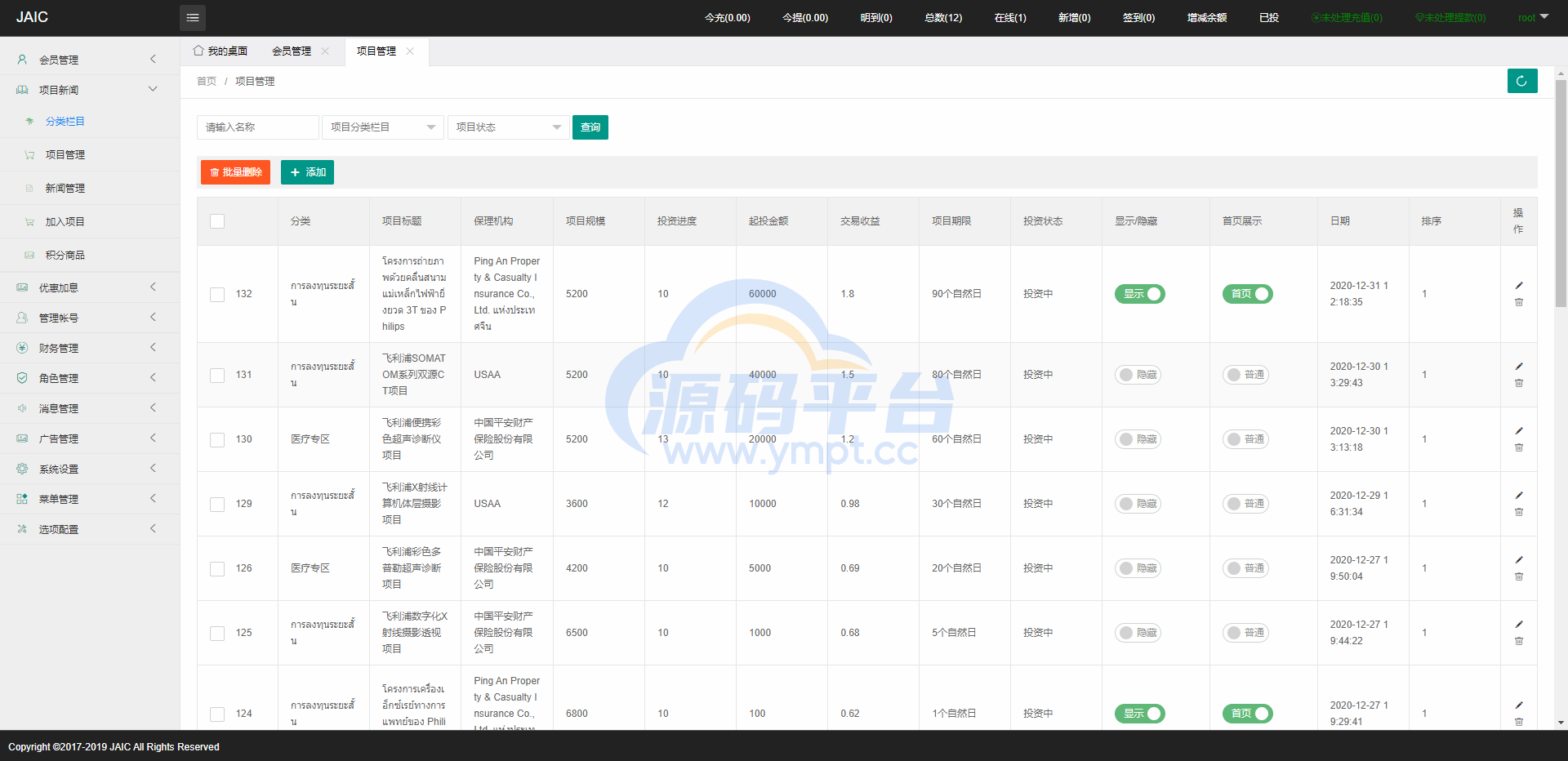Expand the 优惠加息 sidebar menu
The width and height of the screenshot is (1568, 761).
point(90,287)
